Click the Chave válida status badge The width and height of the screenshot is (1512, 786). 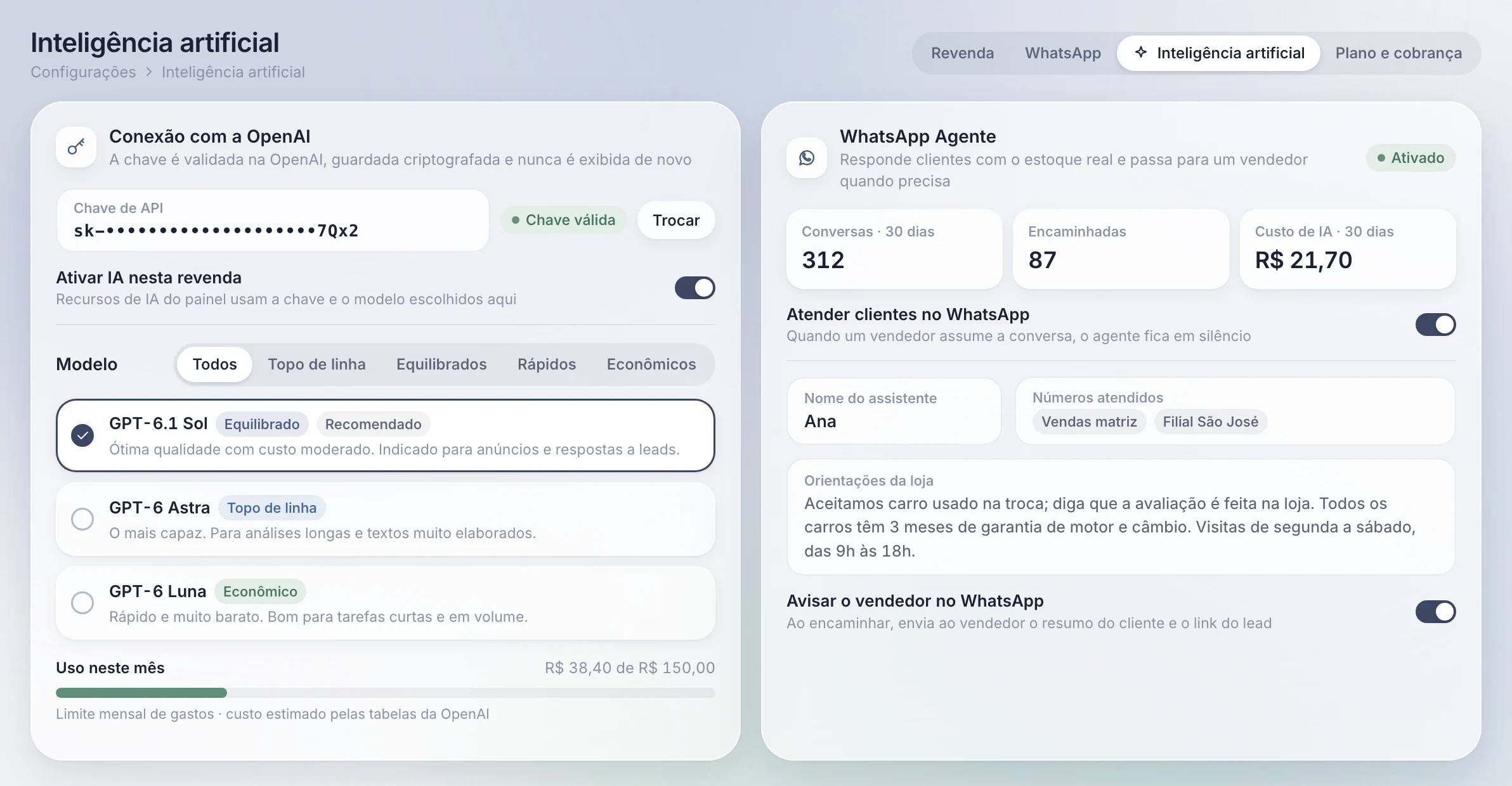tap(563, 220)
